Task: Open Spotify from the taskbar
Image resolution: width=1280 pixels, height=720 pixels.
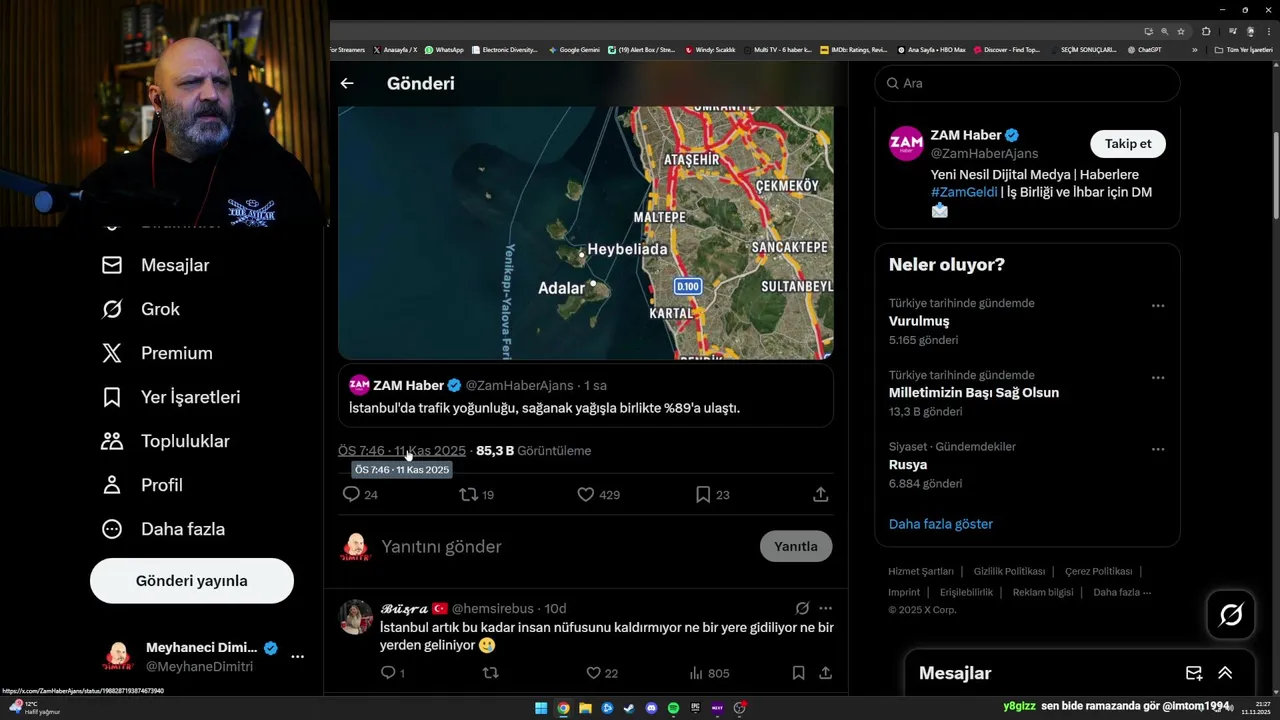Action: pos(673,708)
